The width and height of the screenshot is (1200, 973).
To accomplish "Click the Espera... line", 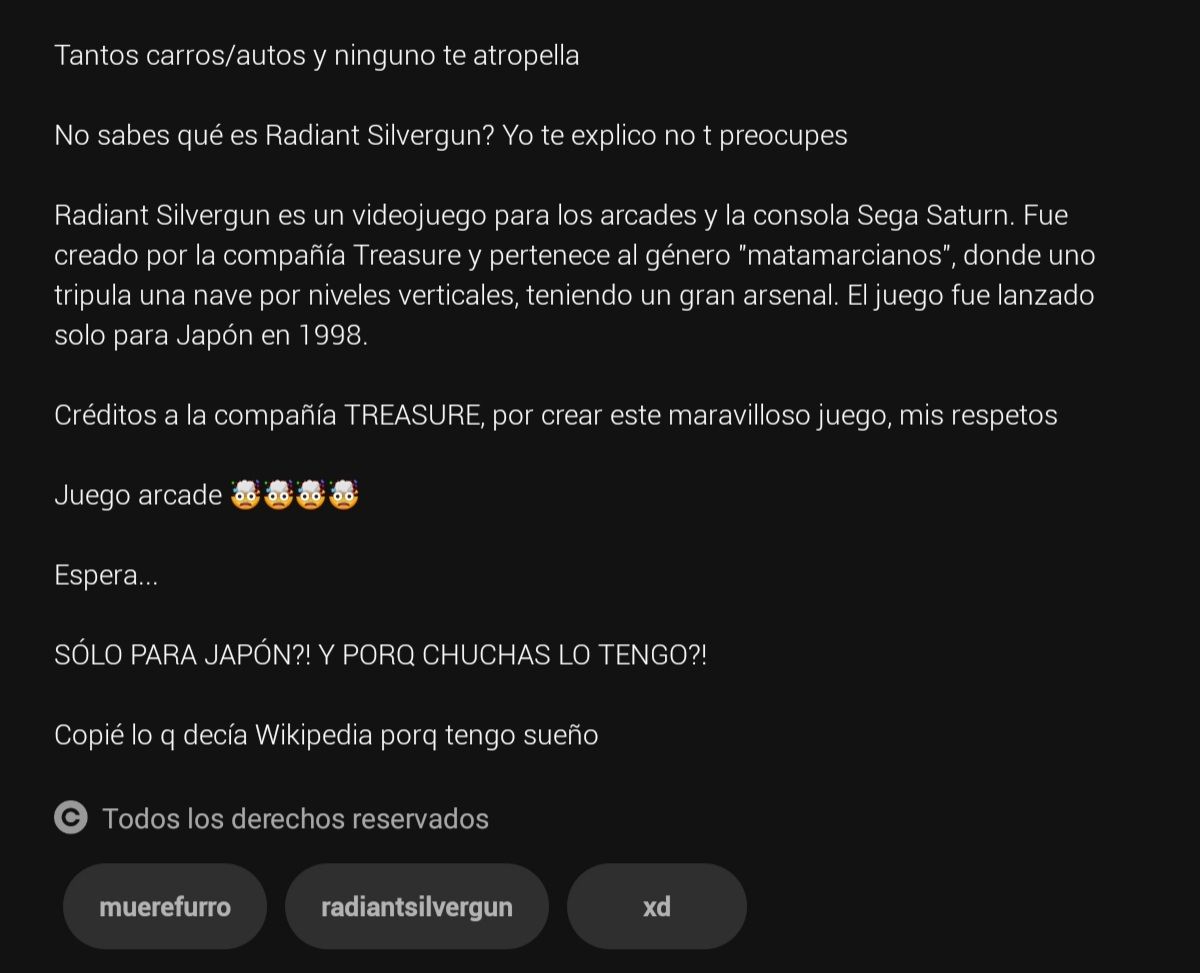I will coord(106,575).
